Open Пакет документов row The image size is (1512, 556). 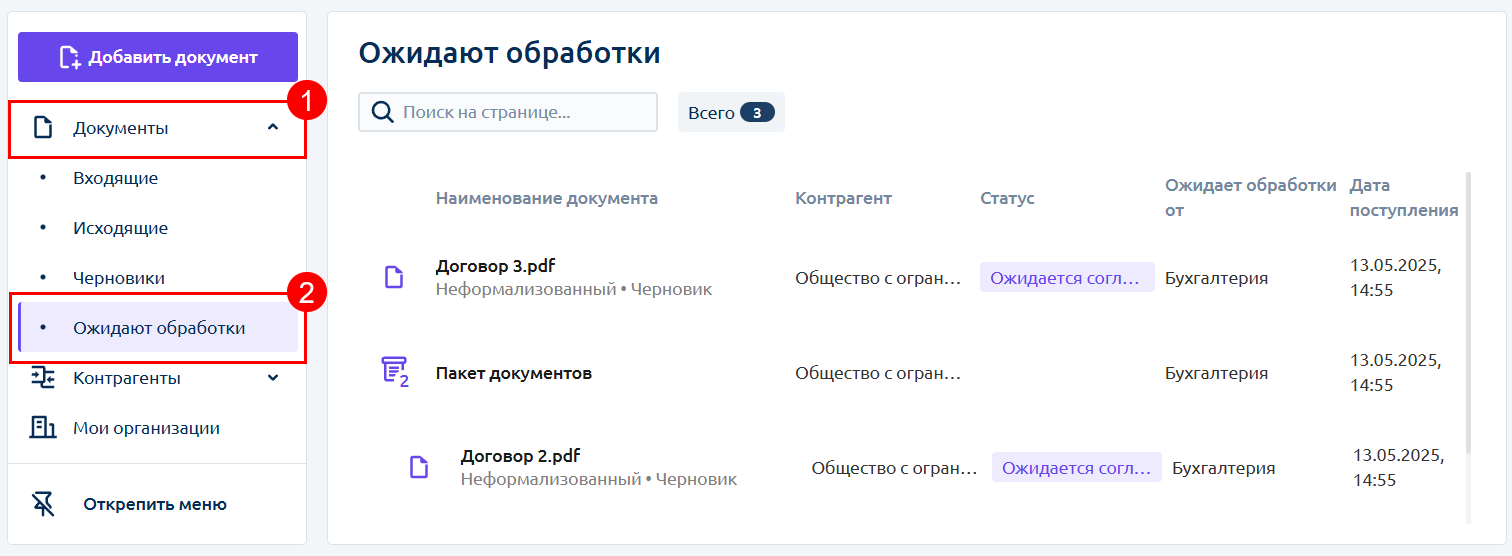tap(514, 373)
